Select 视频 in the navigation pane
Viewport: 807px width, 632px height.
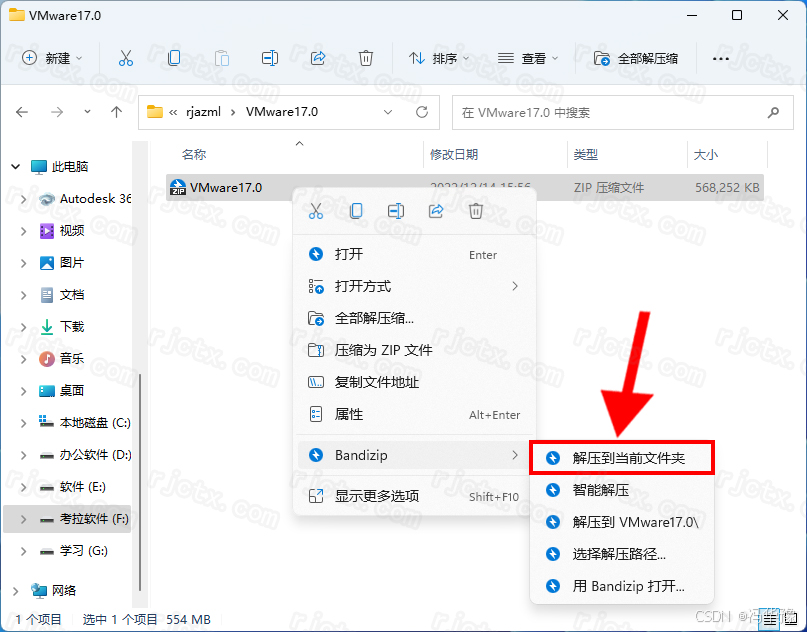click(x=72, y=231)
